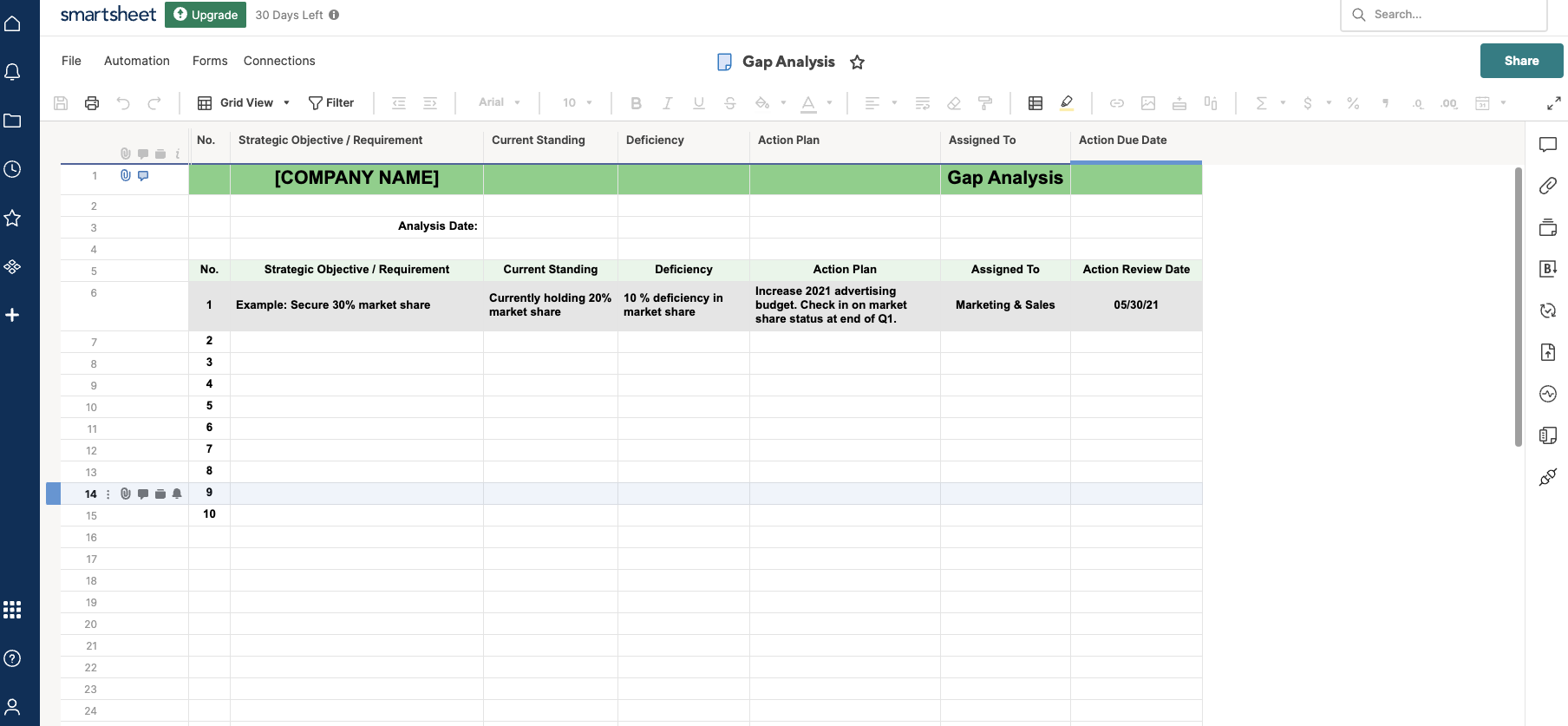Screen dimensions: 1568x726
Task: Toggle highlight changes pen icon
Action: (1067, 103)
